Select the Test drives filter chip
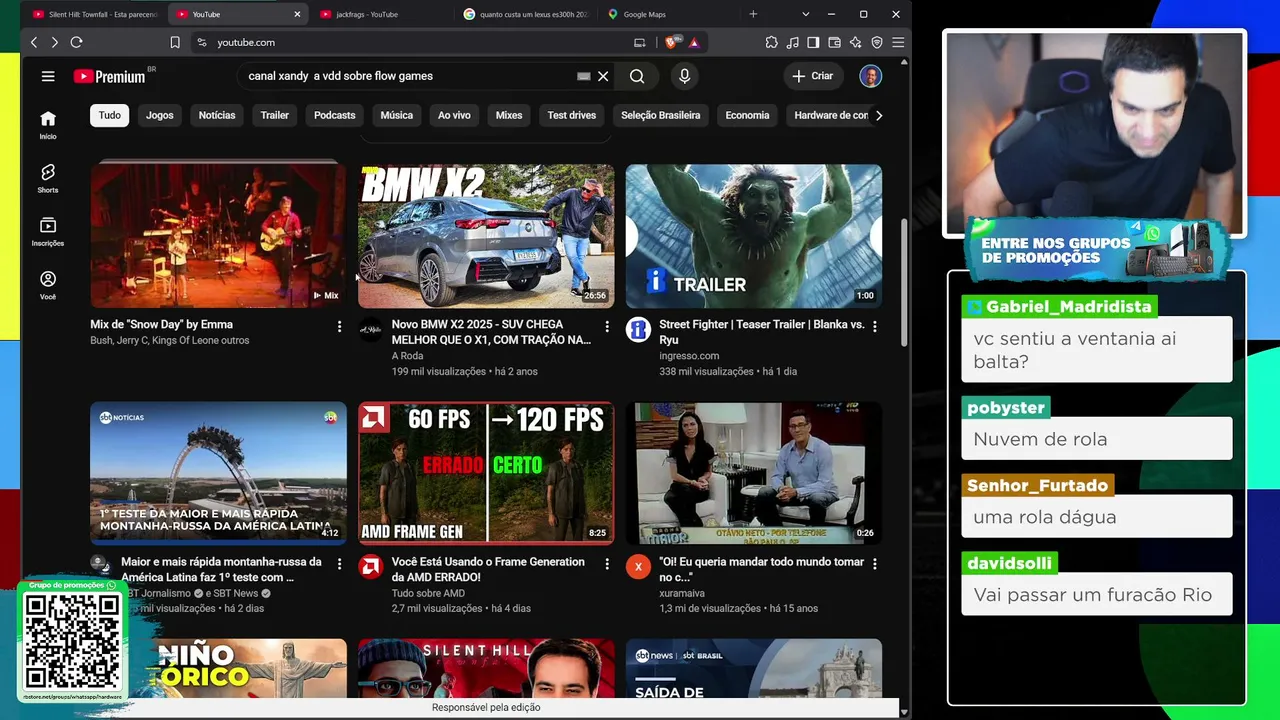Viewport: 1280px width, 720px height. pyautogui.click(x=572, y=115)
